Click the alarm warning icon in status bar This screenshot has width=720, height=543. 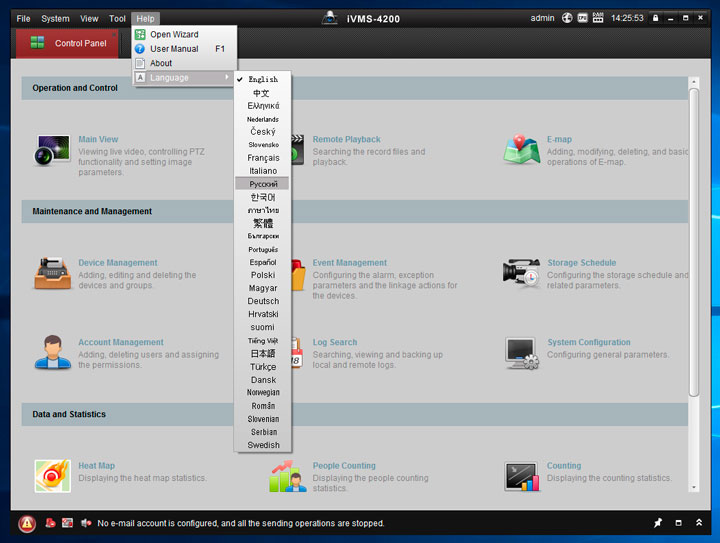(x=27, y=523)
